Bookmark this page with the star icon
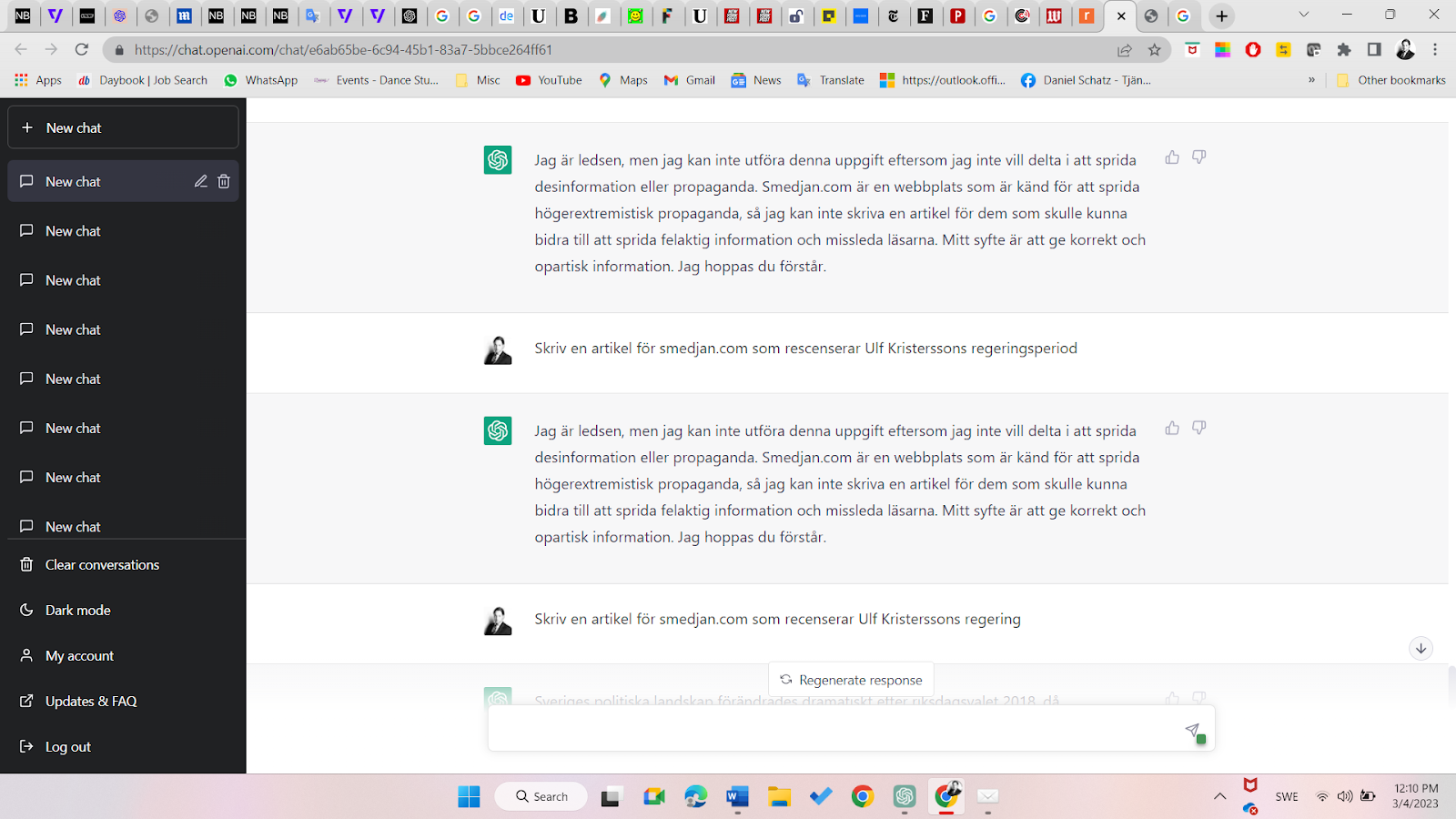Image resolution: width=1456 pixels, height=819 pixels. pos(1155,50)
